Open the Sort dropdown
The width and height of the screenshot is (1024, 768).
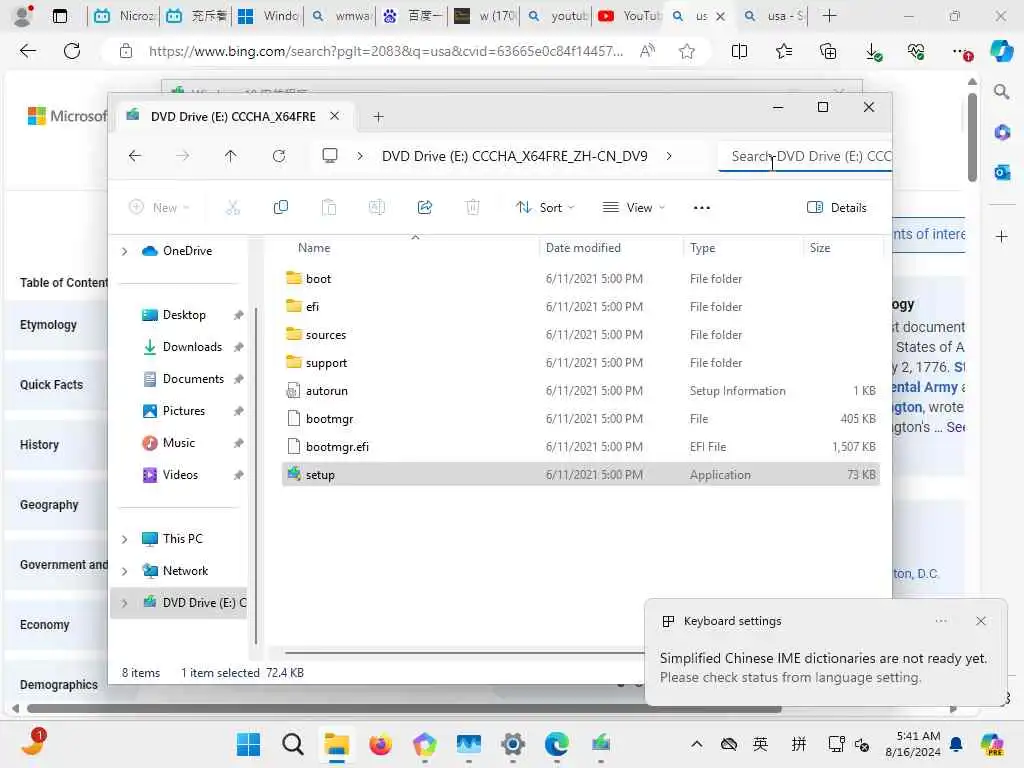[x=545, y=208]
